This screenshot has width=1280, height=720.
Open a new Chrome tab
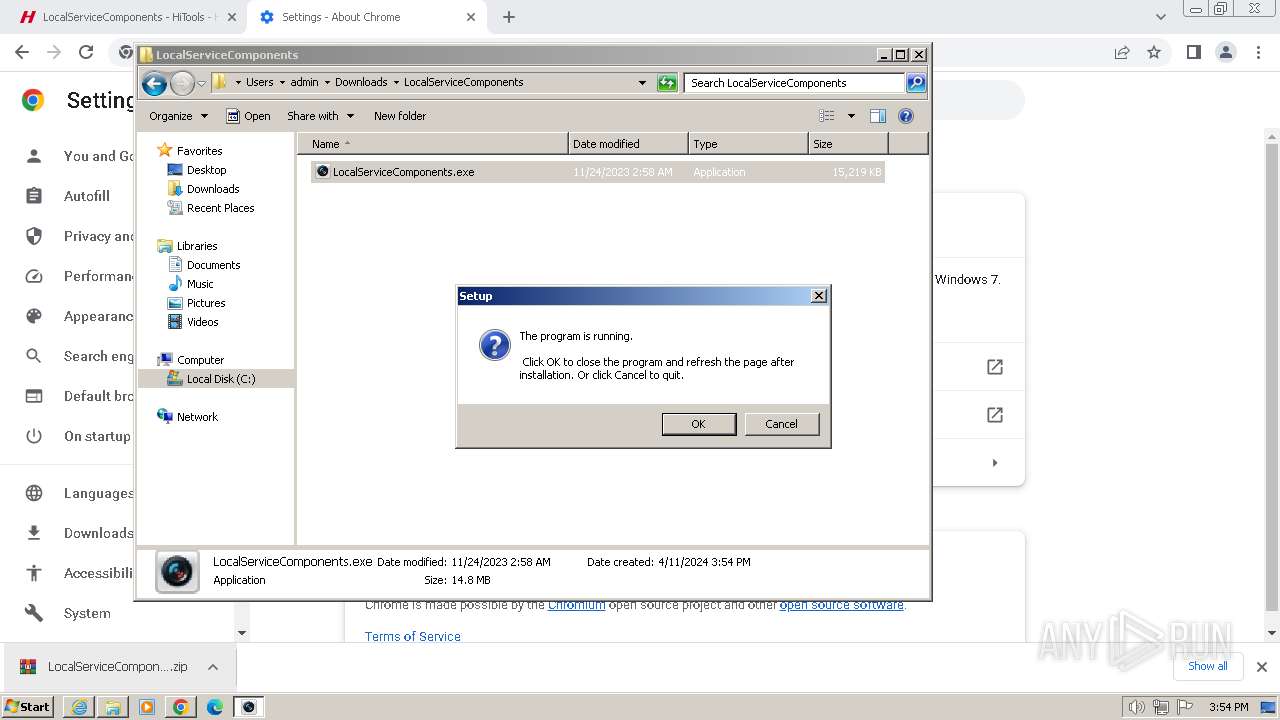(509, 17)
